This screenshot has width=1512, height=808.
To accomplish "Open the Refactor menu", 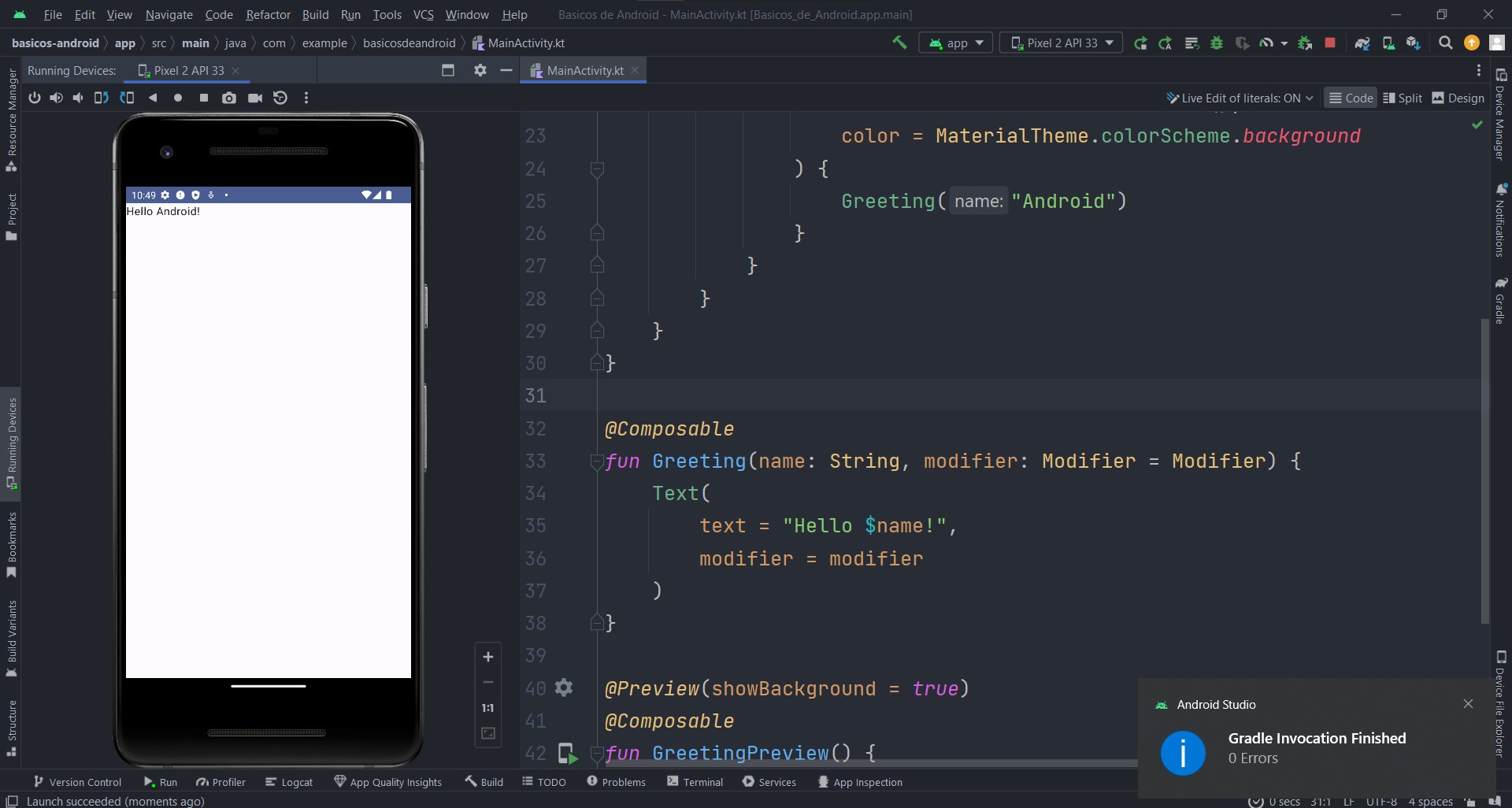I will pyautogui.click(x=268, y=14).
